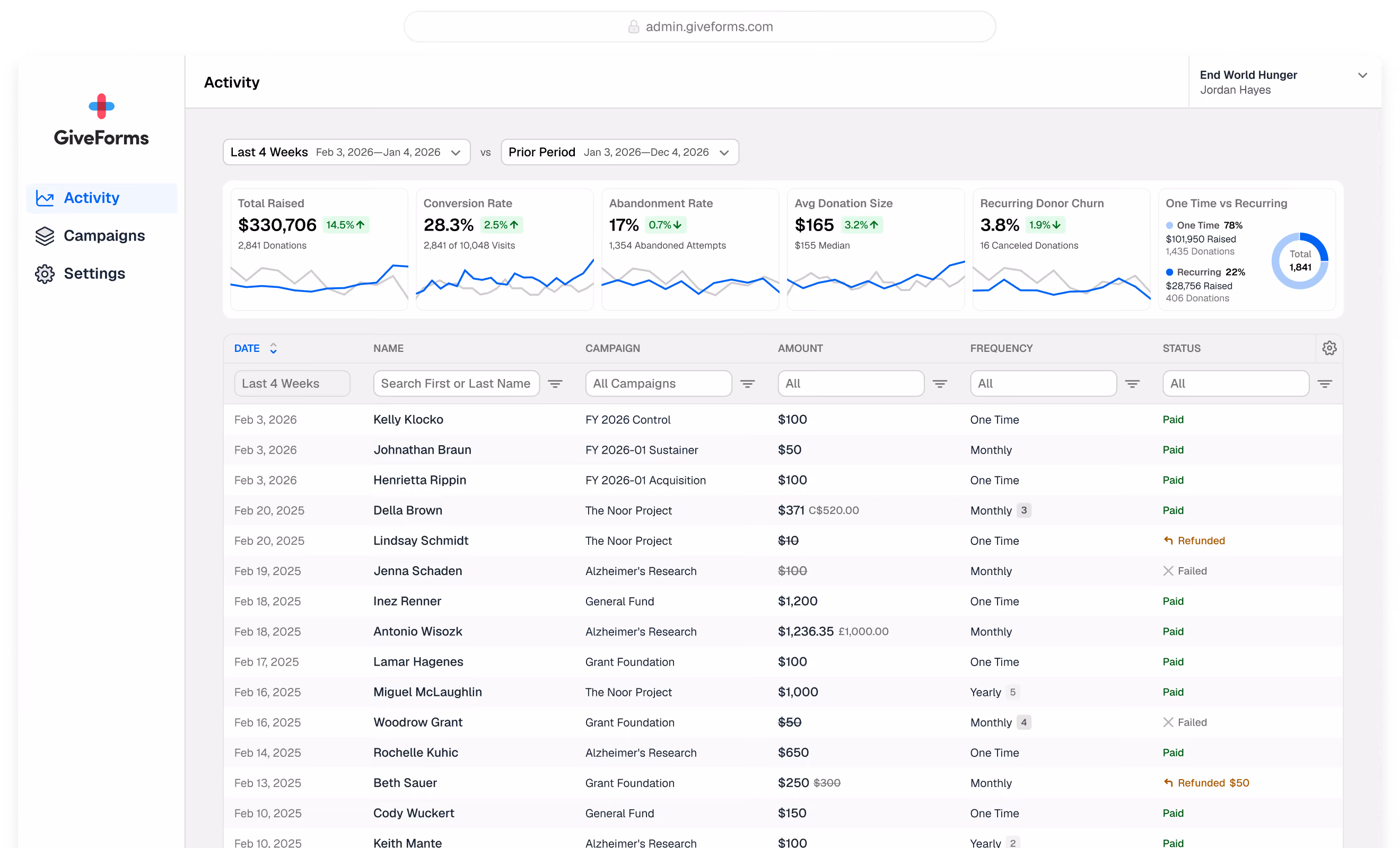Open the Activity sidebar section
The width and height of the screenshot is (1400, 848).
click(x=101, y=198)
